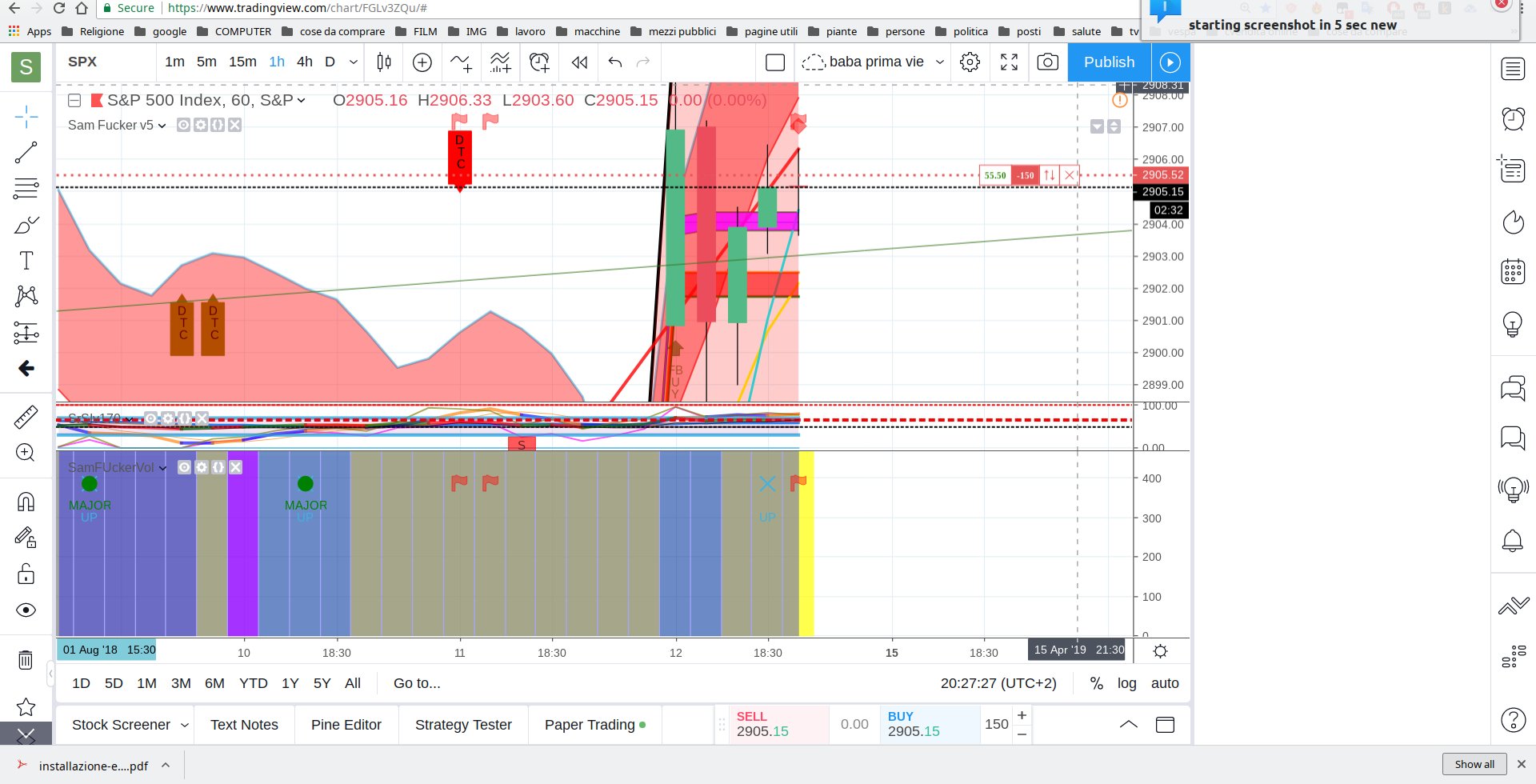Image resolution: width=1536 pixels, height=784 pixels.
Task: Take a chart snapshot with the camera
Action: tap(1048, 62)
